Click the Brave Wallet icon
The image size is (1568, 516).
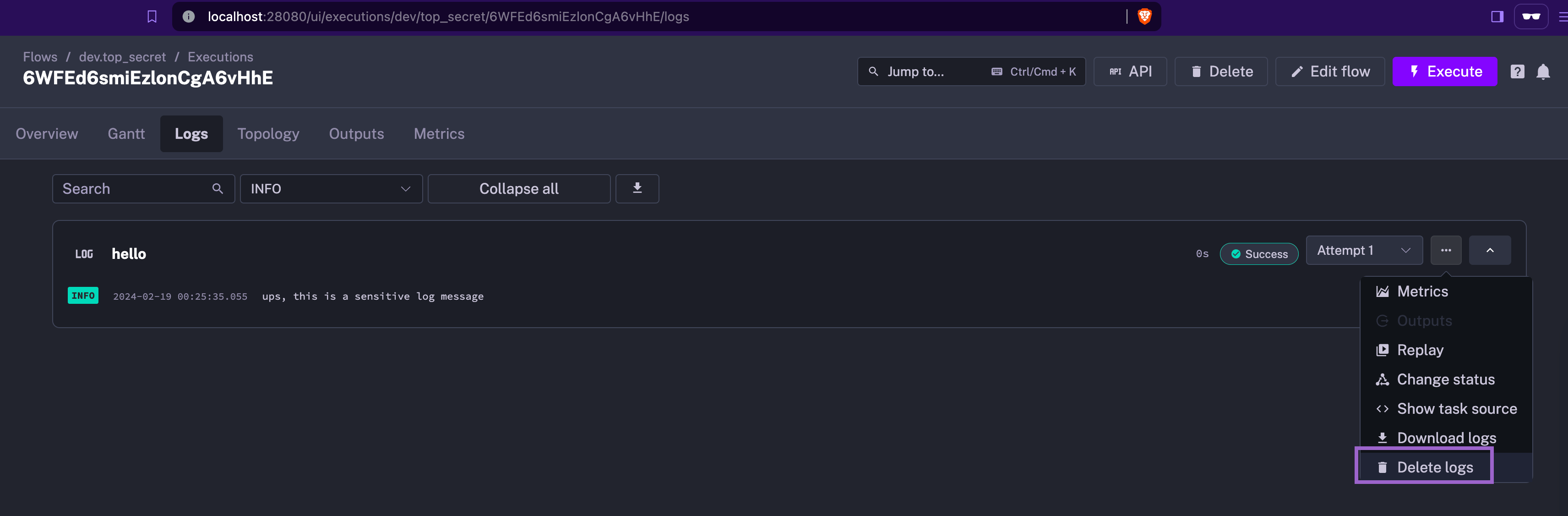tap(1530, 16)
